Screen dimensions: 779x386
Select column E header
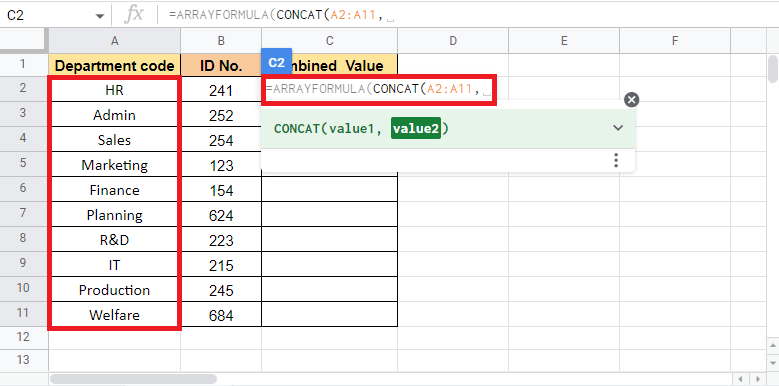pyautogui.click(x=564, y=41)
